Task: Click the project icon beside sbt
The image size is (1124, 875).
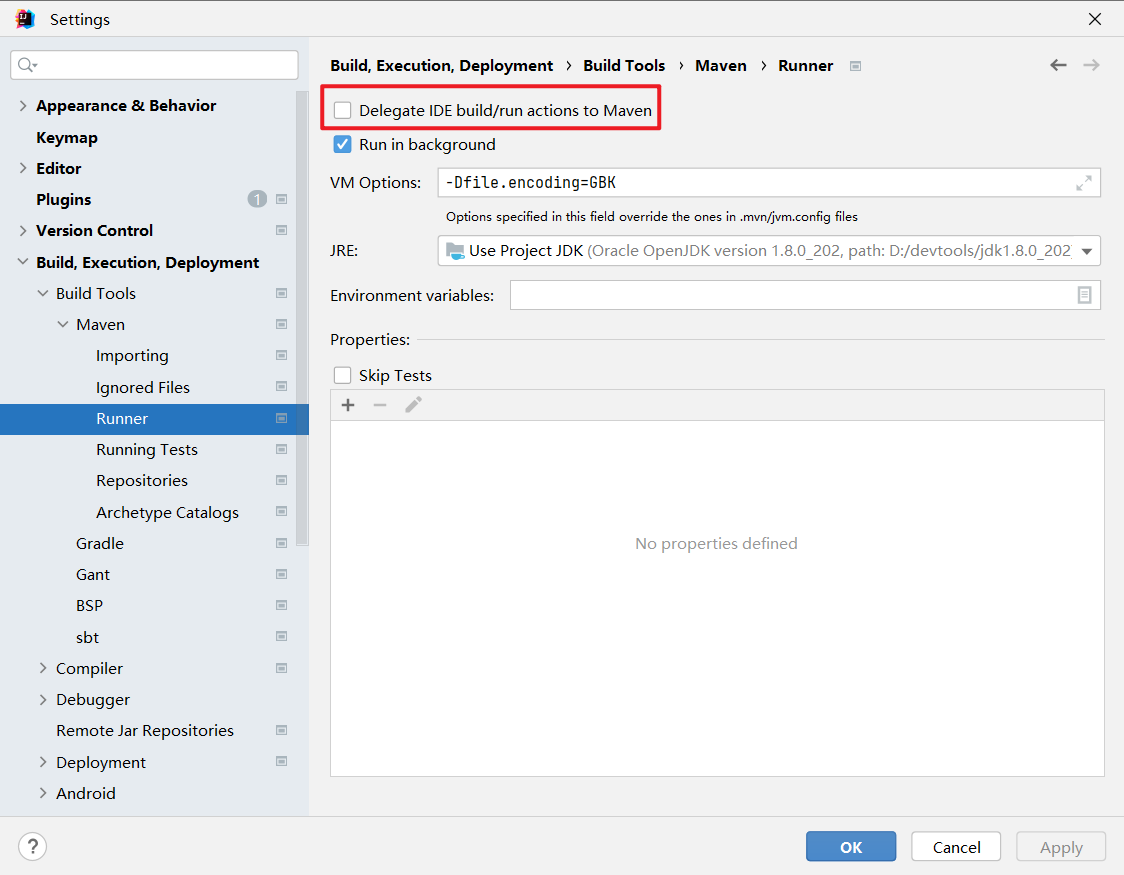Action: (x=282, y=637)
